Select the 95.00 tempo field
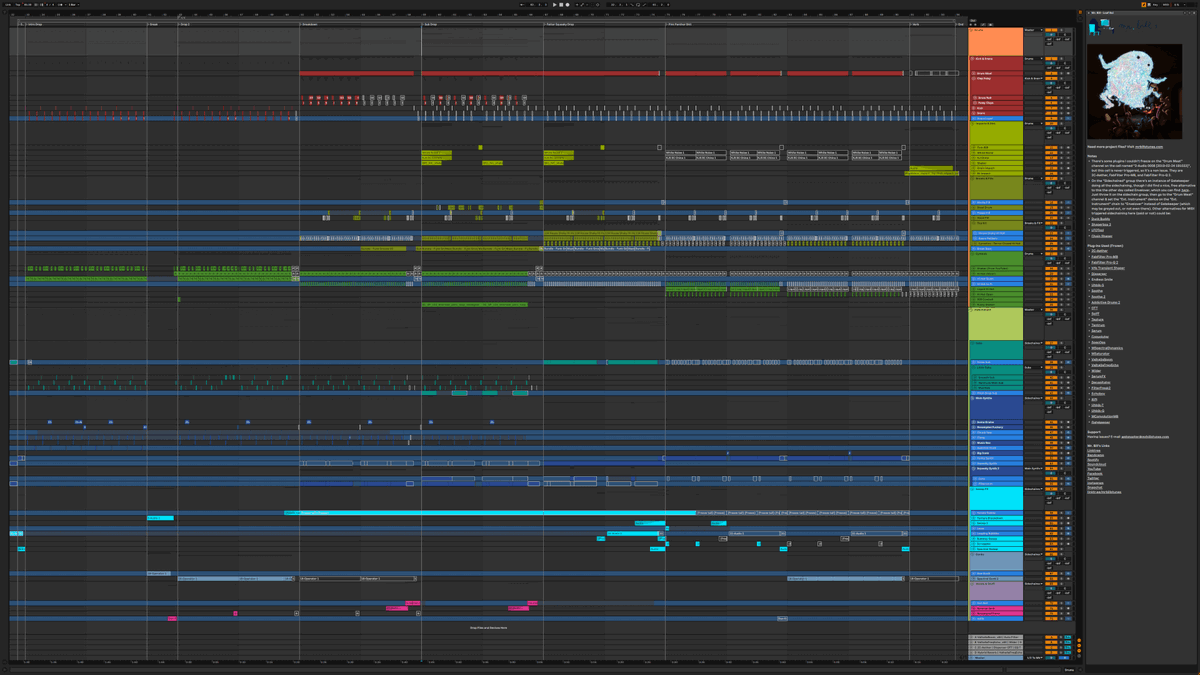The image size is (1200, 675). (28, 5)
